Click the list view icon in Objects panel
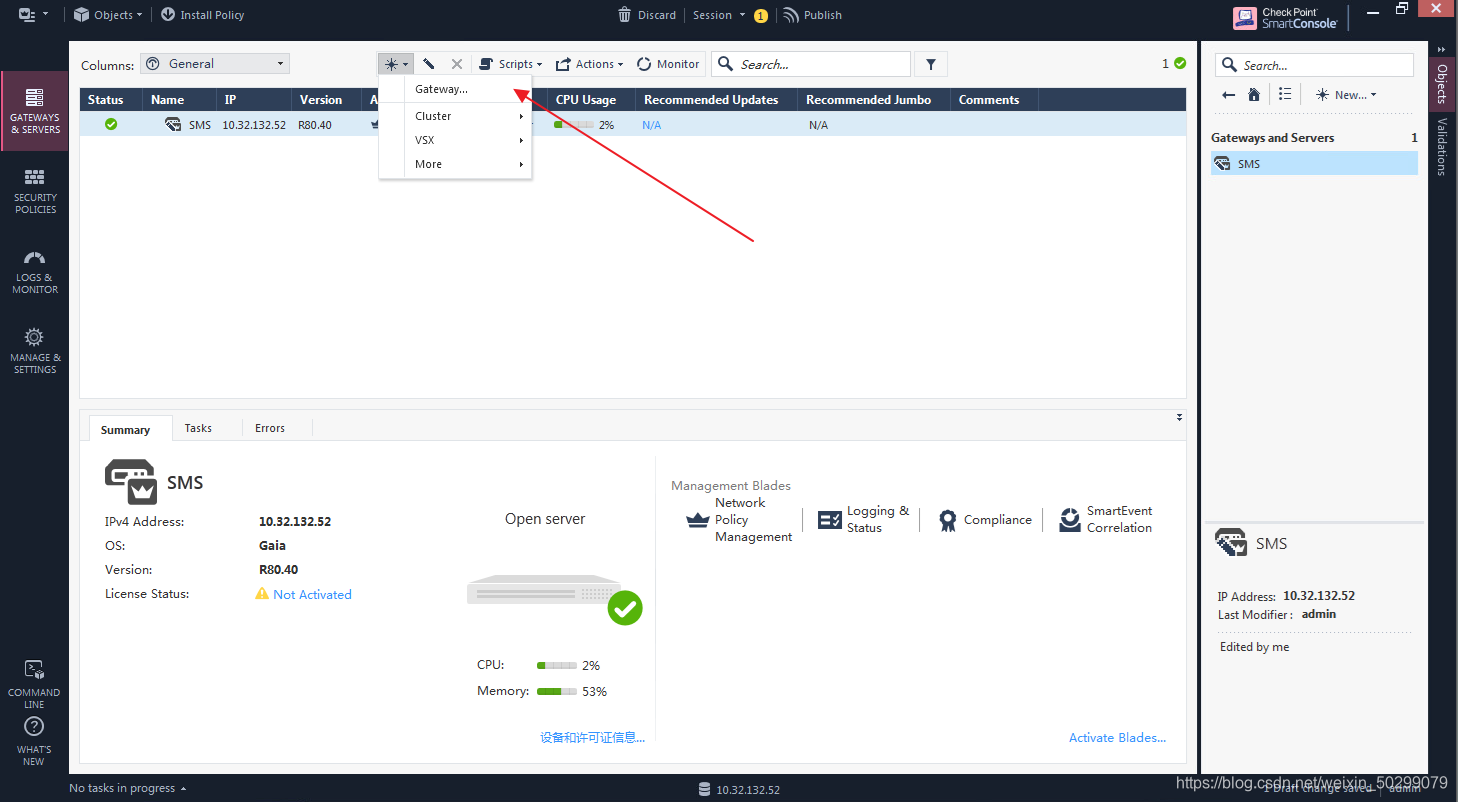This screenshot has height=802, width=1458. (x=1285, y=94)
